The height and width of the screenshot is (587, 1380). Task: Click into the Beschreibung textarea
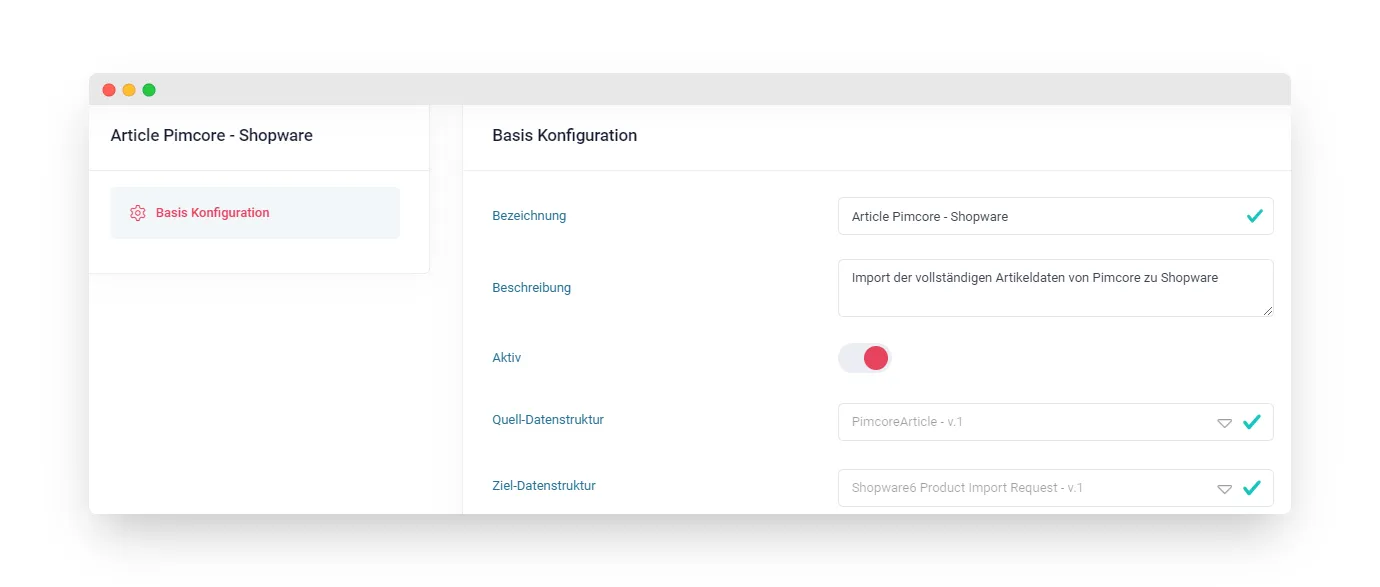pyautogui.click(x=1055, y=288)
